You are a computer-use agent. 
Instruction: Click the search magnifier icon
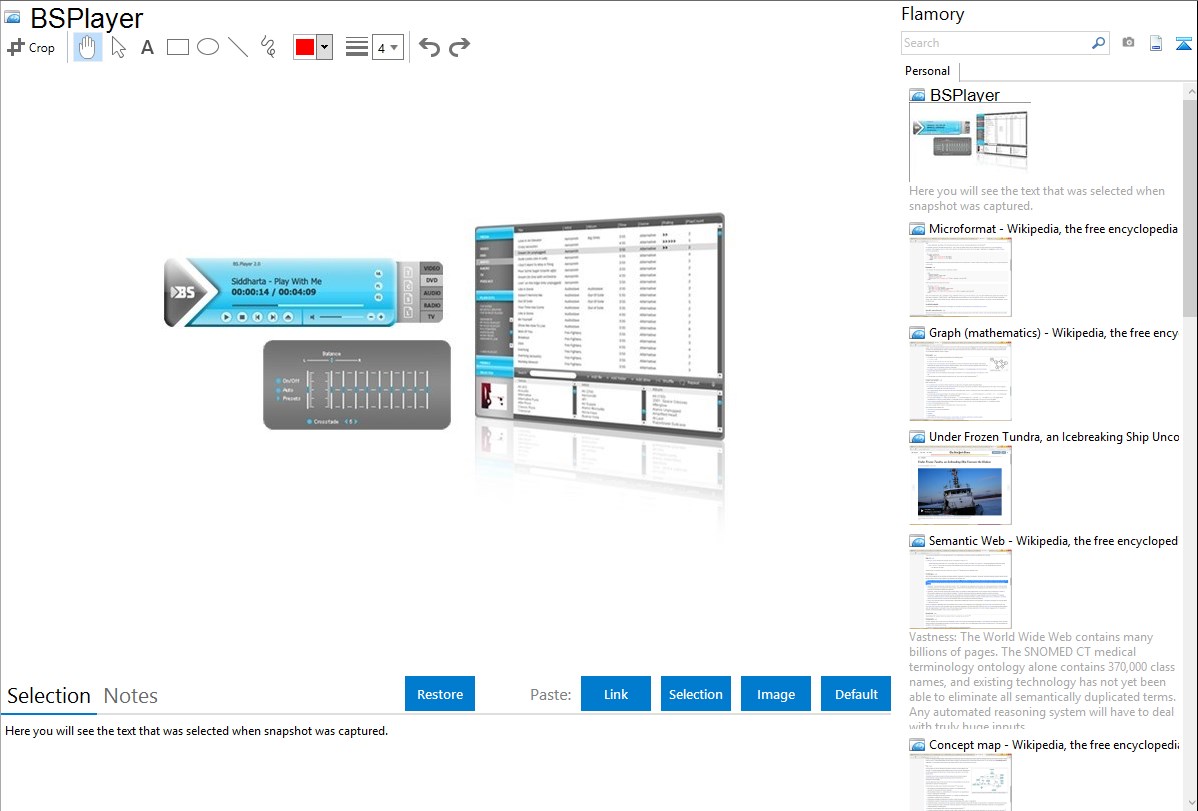(1099, 43)
